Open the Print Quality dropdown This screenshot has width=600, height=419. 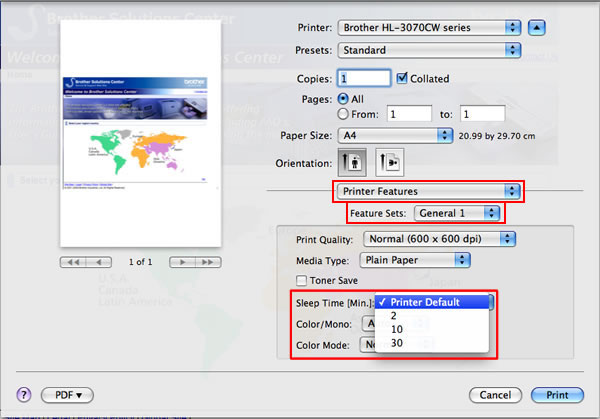439,239
